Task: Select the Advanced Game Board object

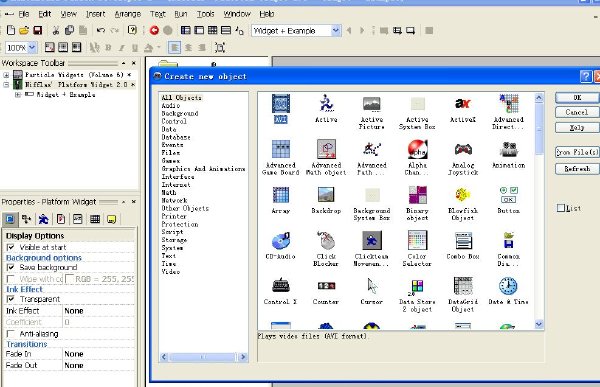Action: coord(280,149)
